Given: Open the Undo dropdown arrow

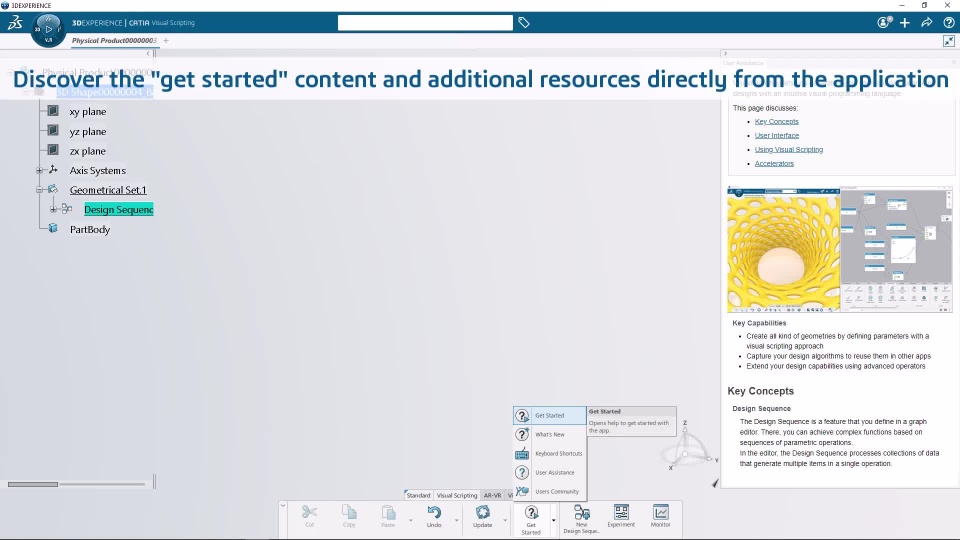Looking at the screenshot, I should [457, 520].
